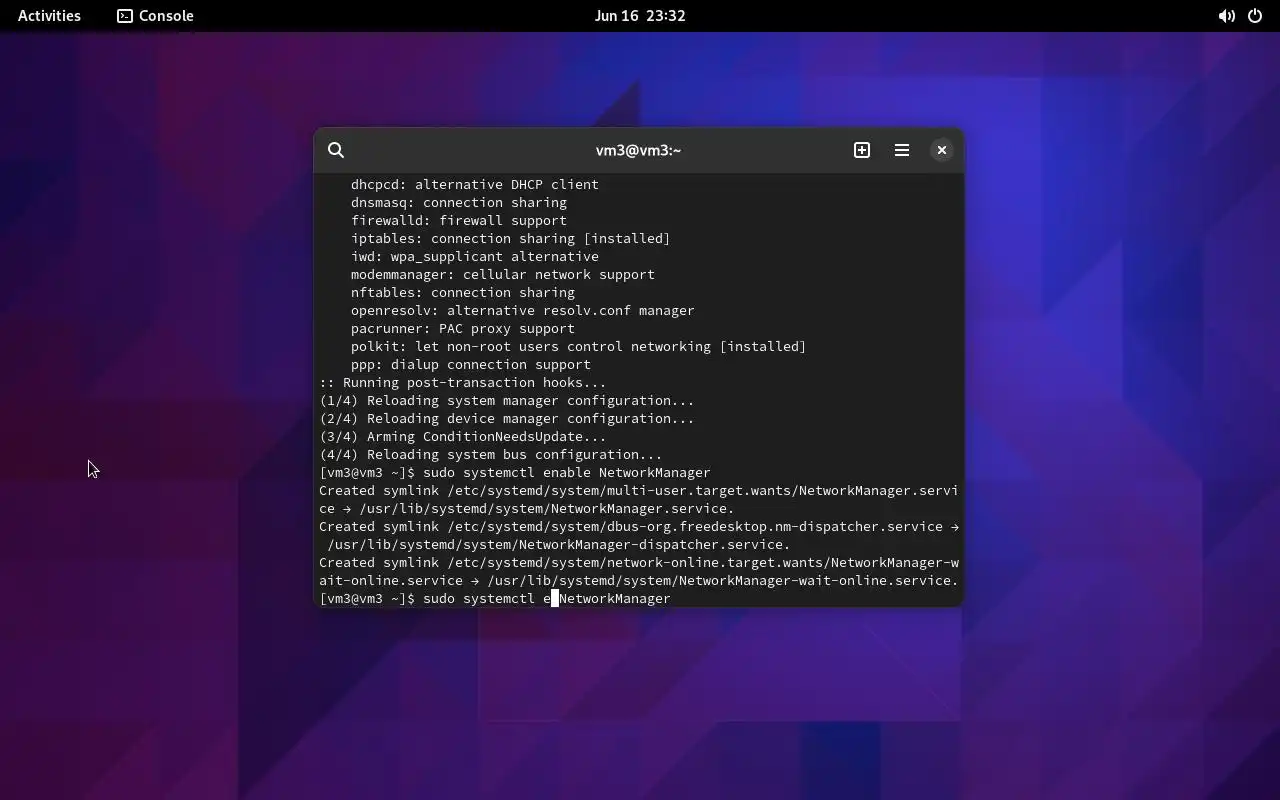Click the dbus-org.freedesktop.nm-dispatcher.service symlink line
This screenshot has width=1280, height=800.
[638, 526]
